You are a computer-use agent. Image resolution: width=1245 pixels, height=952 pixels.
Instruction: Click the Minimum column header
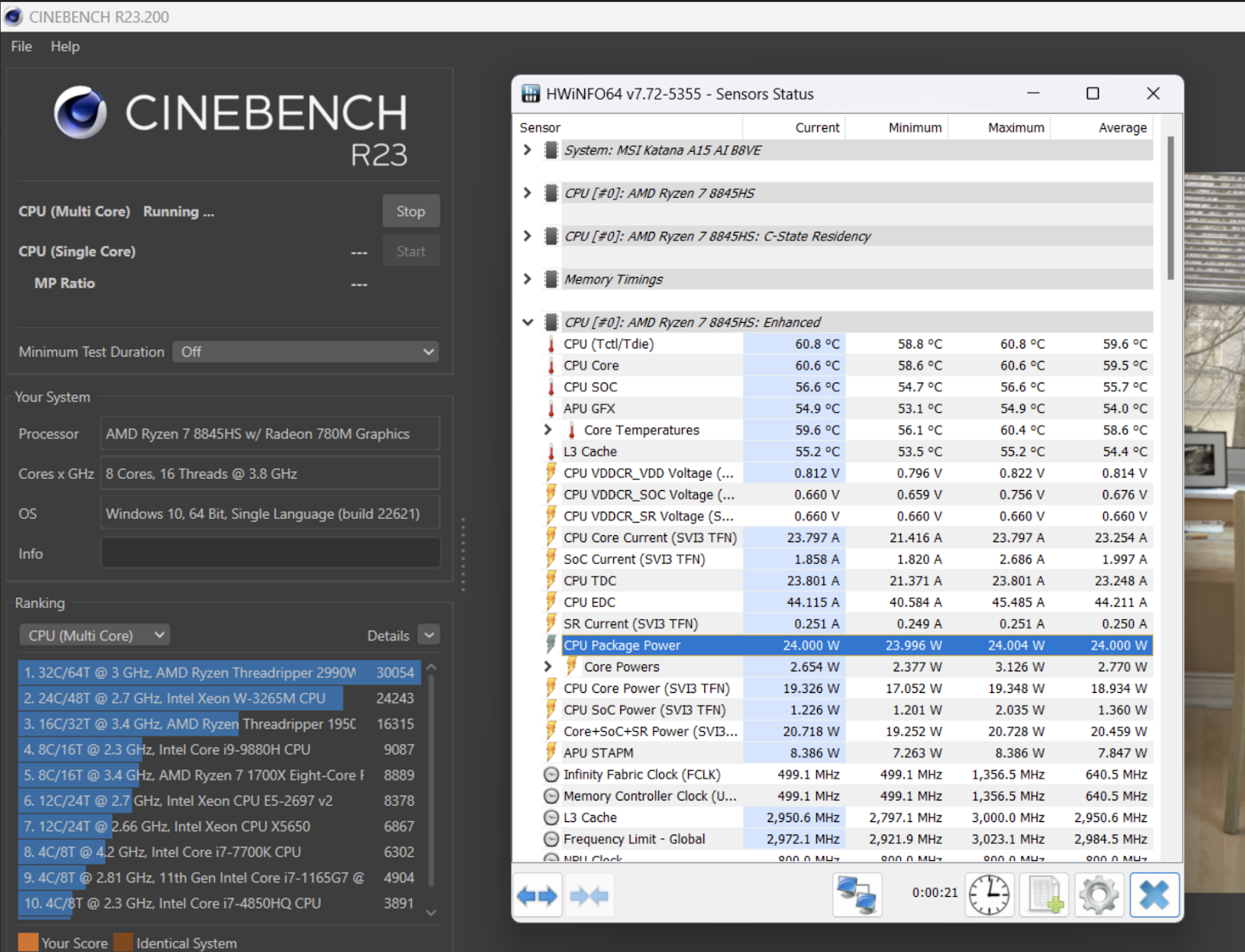(896, 128)
